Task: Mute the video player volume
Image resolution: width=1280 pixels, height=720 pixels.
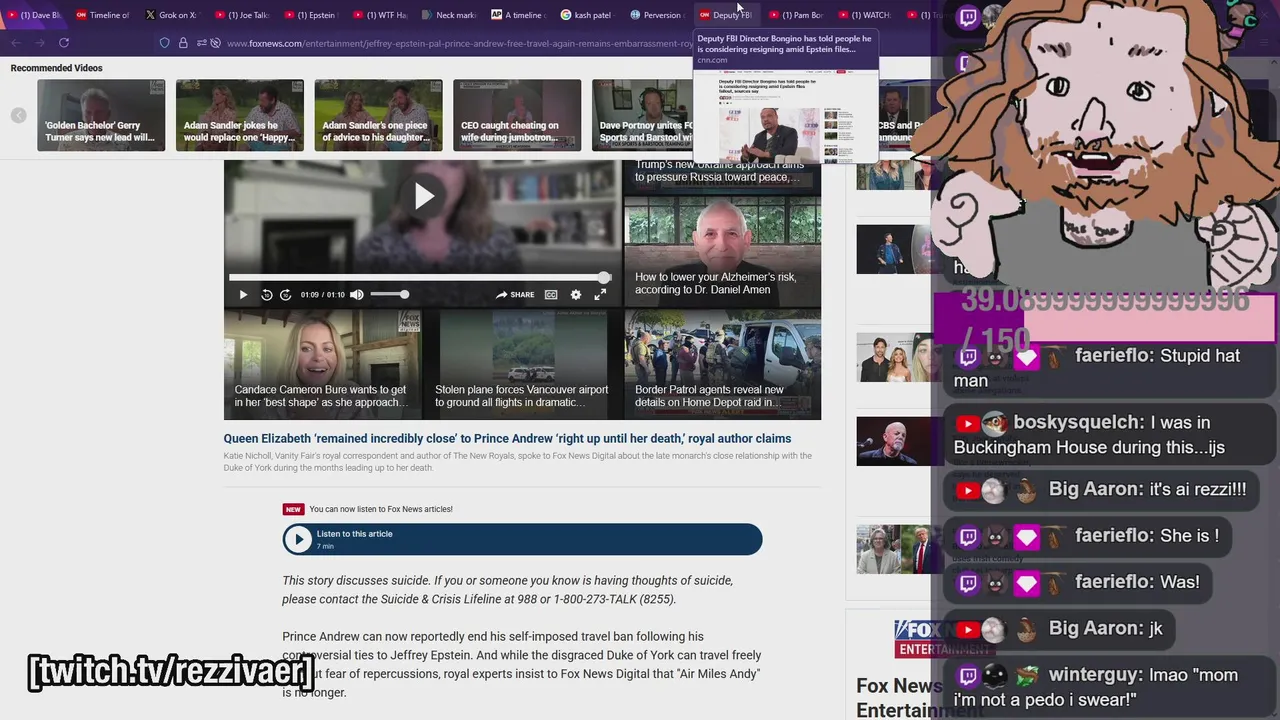Action: [357, 295]
